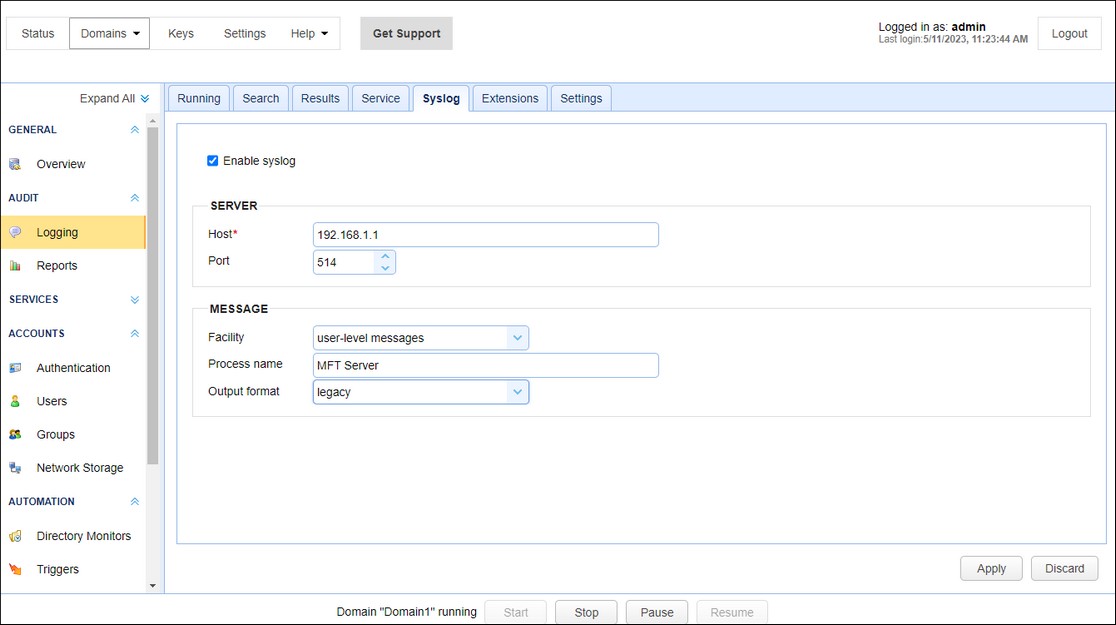Switch to the Running tab
This screenshot has width=1116, height=625.
coord(199,98)
